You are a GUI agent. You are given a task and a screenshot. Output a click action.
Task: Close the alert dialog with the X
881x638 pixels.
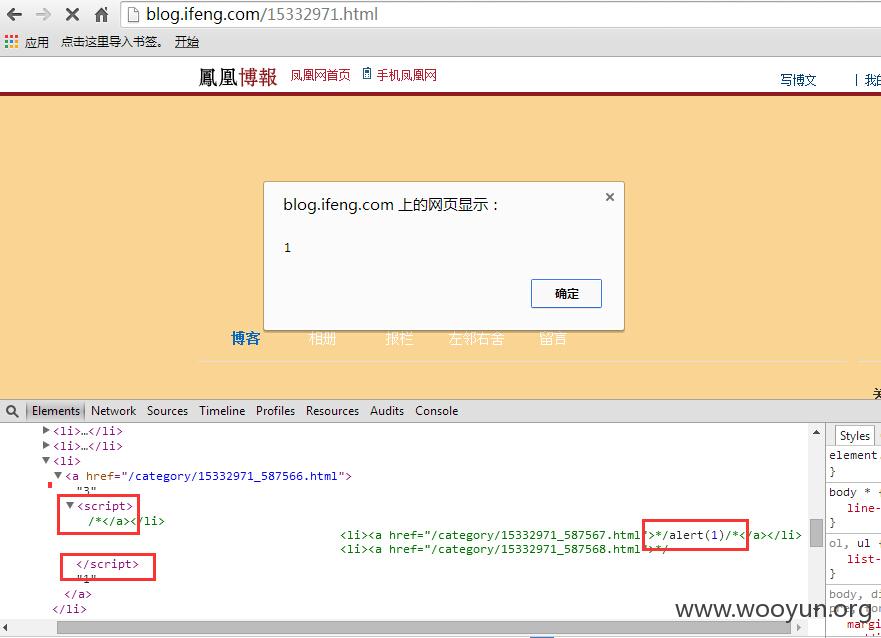pyautogui.click(x=610, y=197)
